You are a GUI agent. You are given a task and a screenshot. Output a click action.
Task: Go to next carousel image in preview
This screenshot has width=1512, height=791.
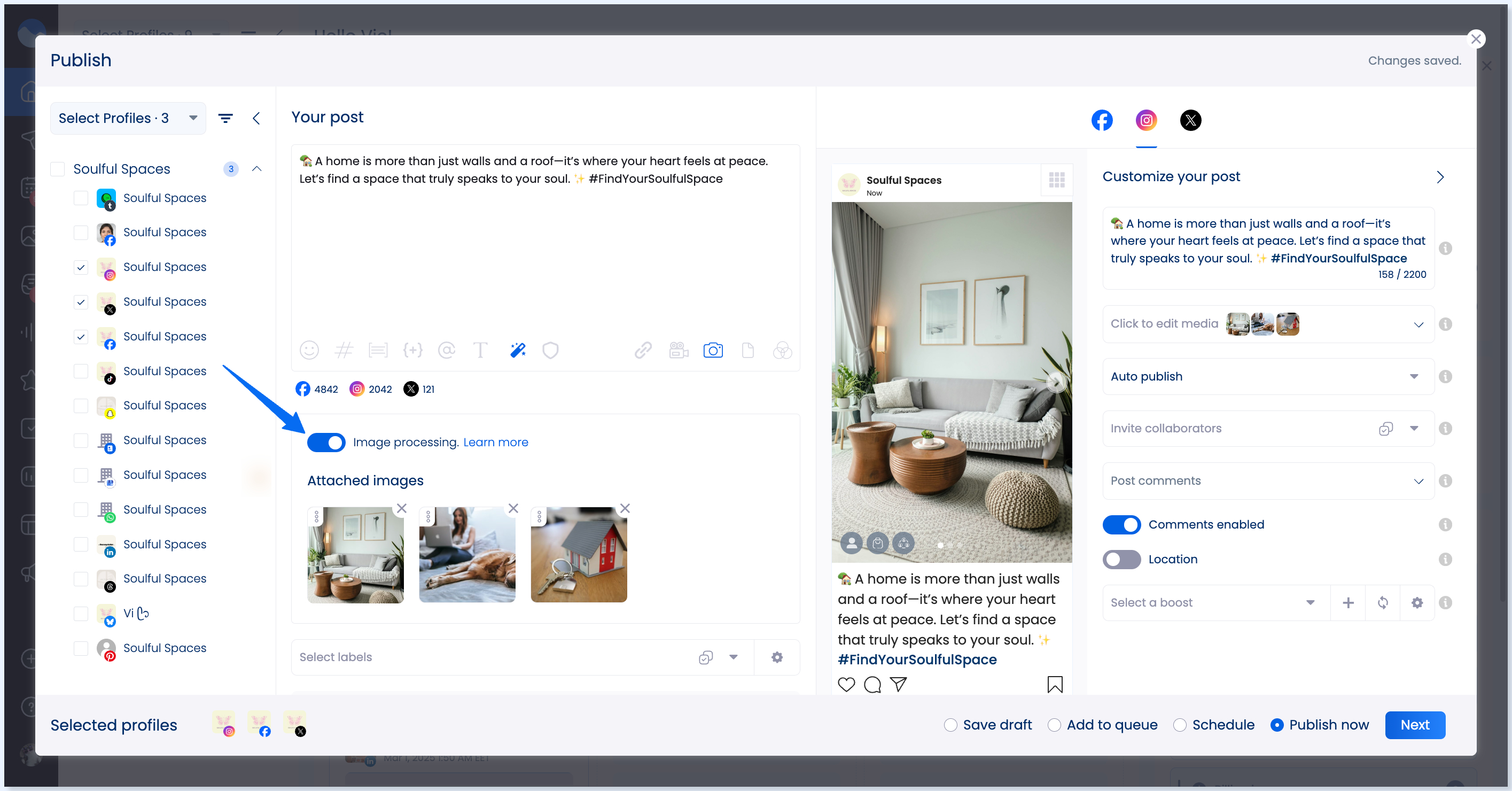pyautogui.click(x=1056, y=383)
